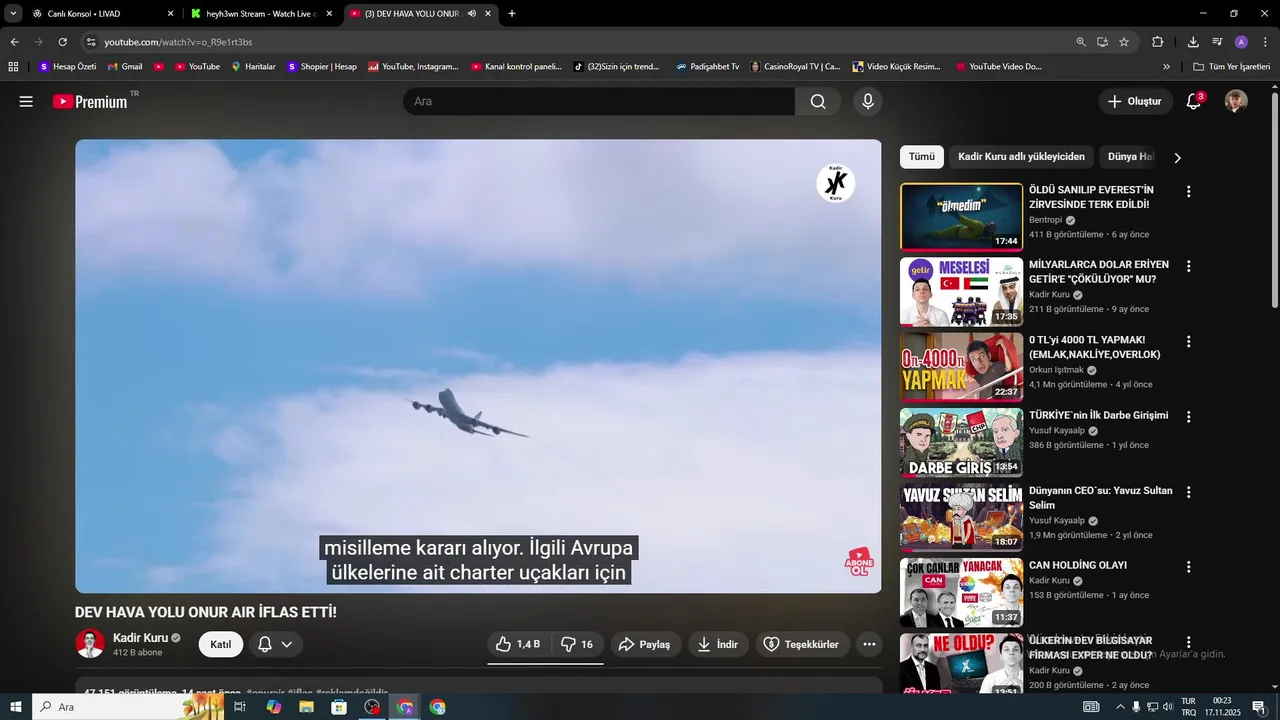Screen dimensions: 1280x720
Task: Download the video with İndir
Action: [718, 644]
